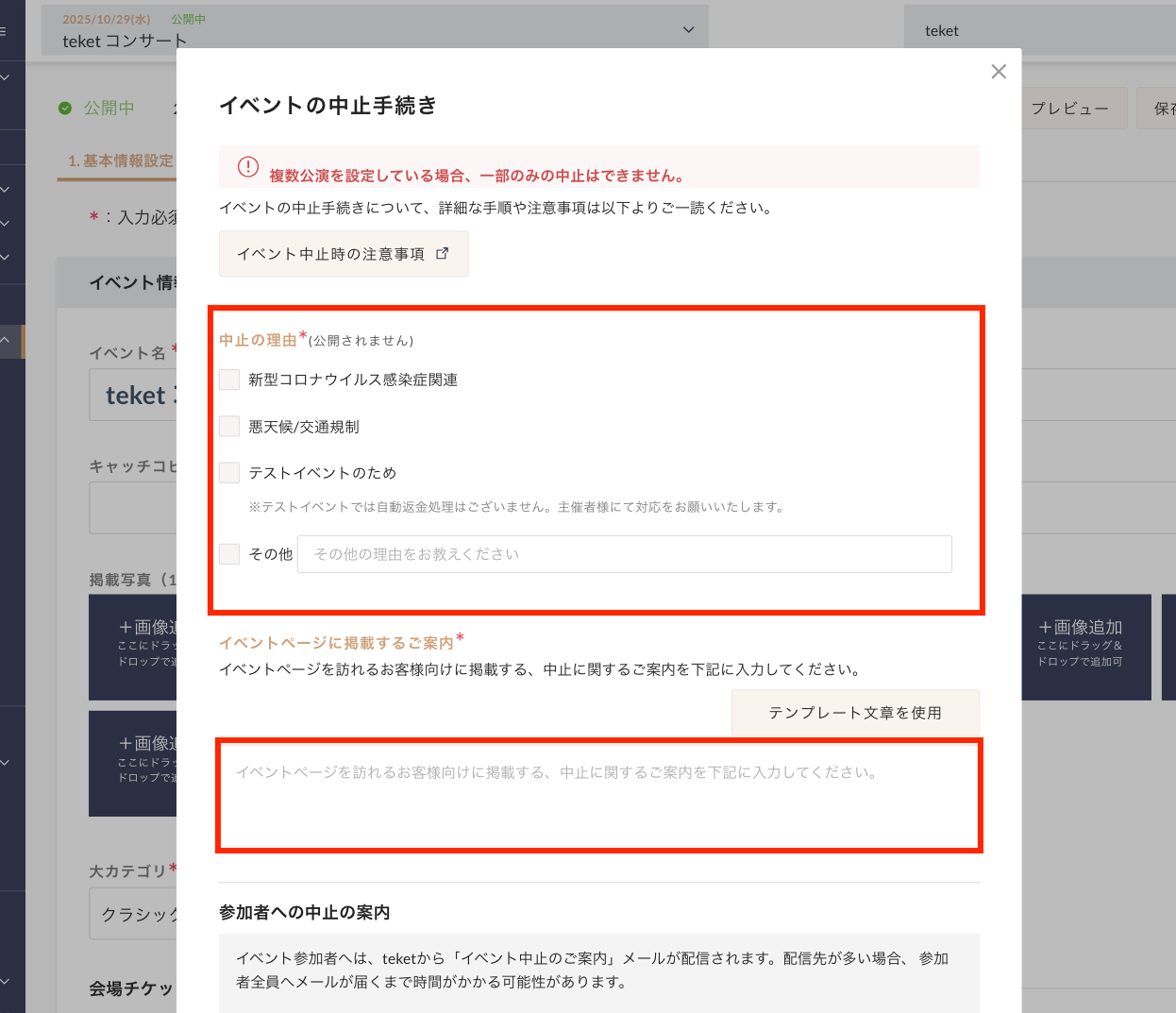Click the external link icon beside イベント中止時の注意事項
Image resolution: width=1176 pixels, height=1013 pixels.
click(443, 254)
